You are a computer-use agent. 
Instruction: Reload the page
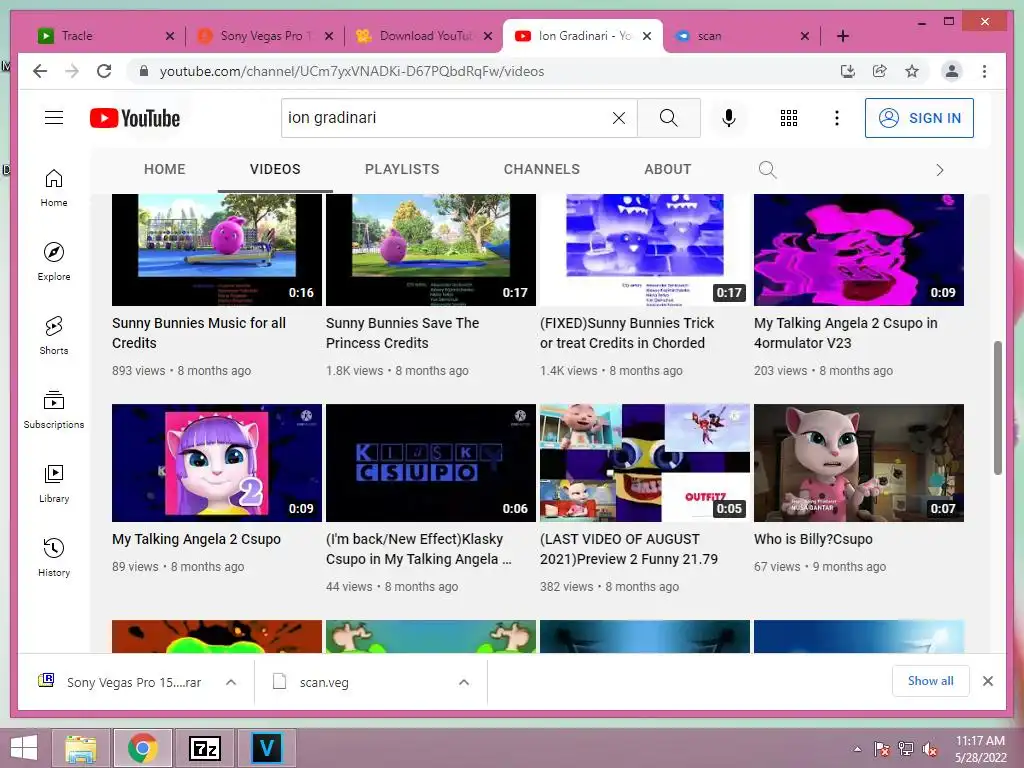(104, 71)
